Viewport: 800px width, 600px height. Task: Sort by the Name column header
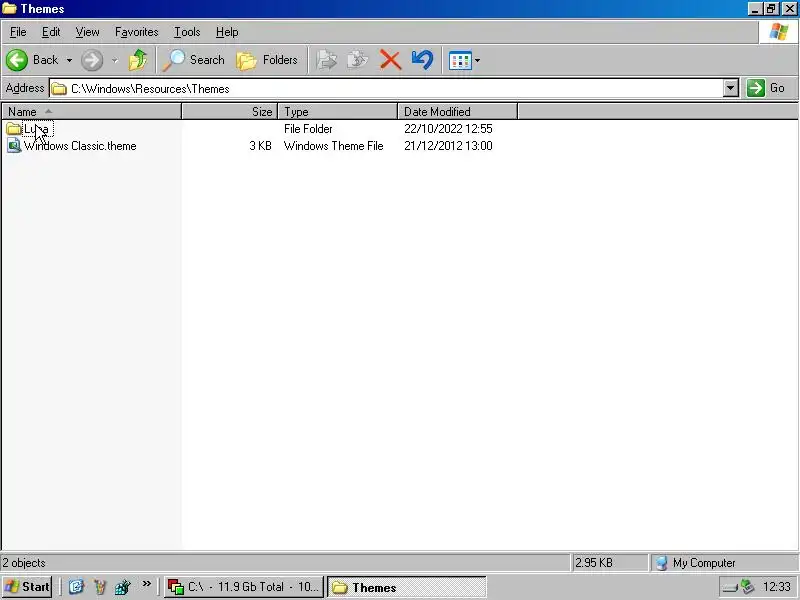coord(92,111)
